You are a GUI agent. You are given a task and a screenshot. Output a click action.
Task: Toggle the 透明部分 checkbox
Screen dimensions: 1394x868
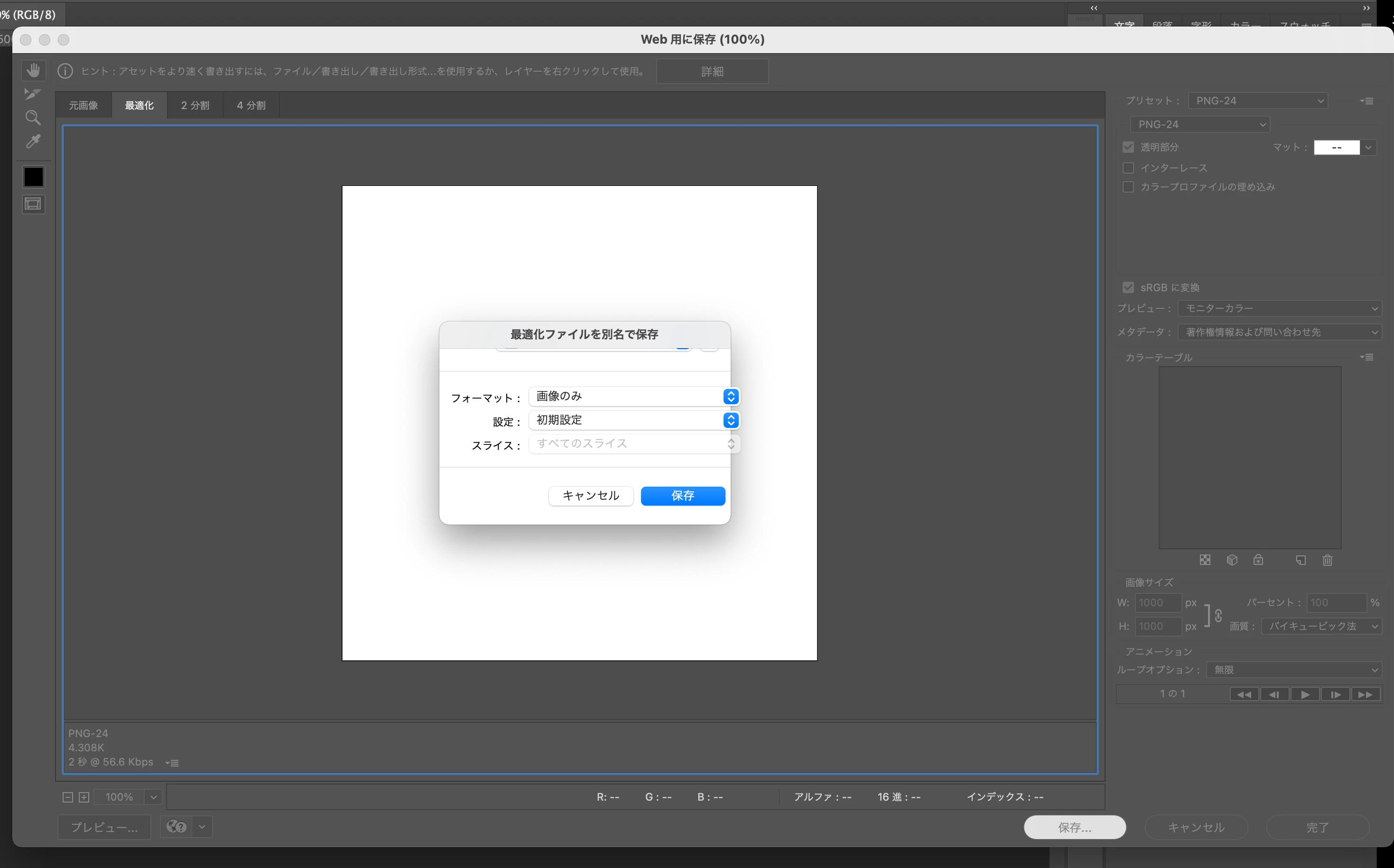(1128, 147)
